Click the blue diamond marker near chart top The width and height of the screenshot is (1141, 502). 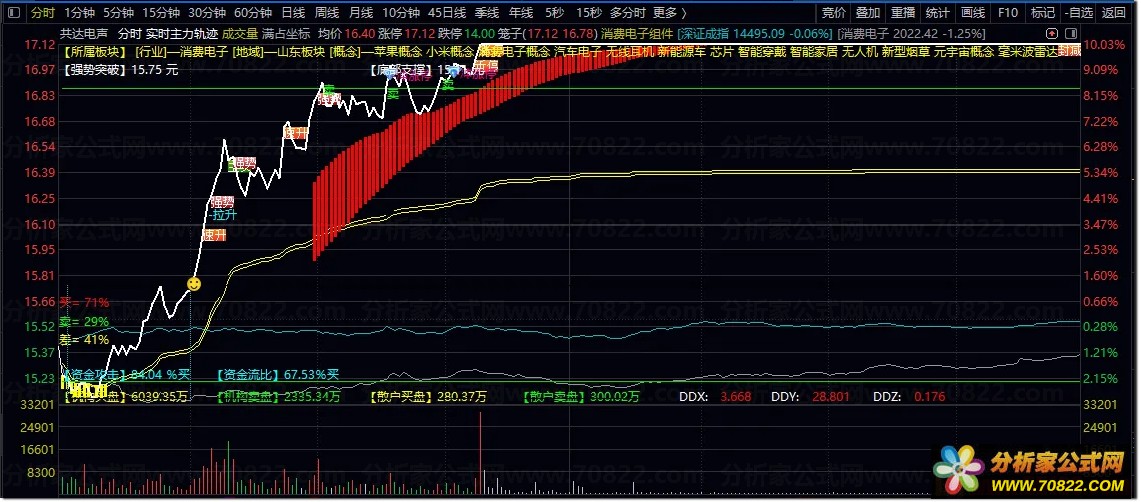click(455, 70)
